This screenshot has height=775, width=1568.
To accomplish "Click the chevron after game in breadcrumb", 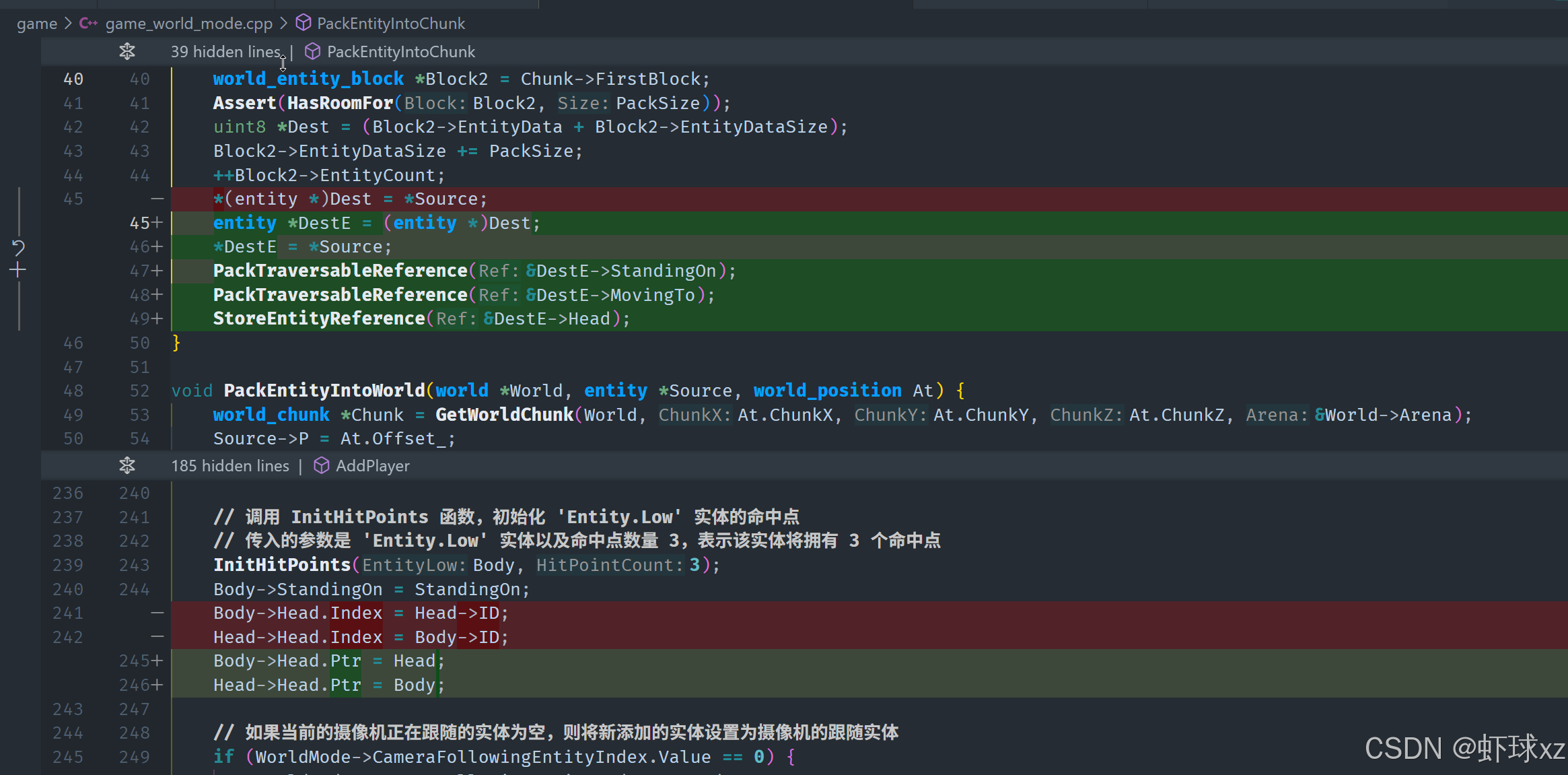I will [68, 24].
